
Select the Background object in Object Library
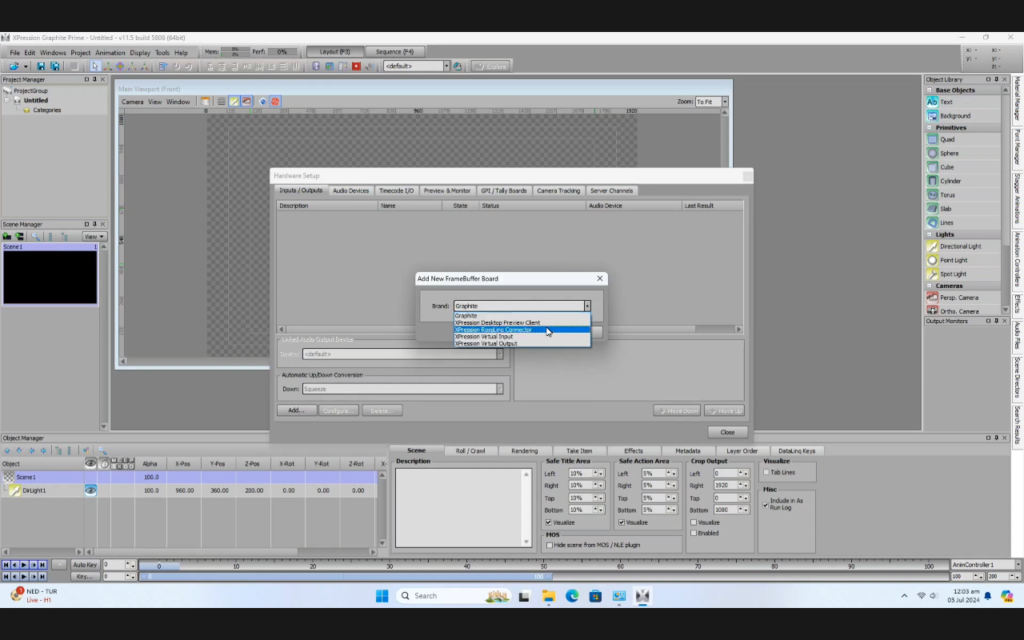(955, 116)
